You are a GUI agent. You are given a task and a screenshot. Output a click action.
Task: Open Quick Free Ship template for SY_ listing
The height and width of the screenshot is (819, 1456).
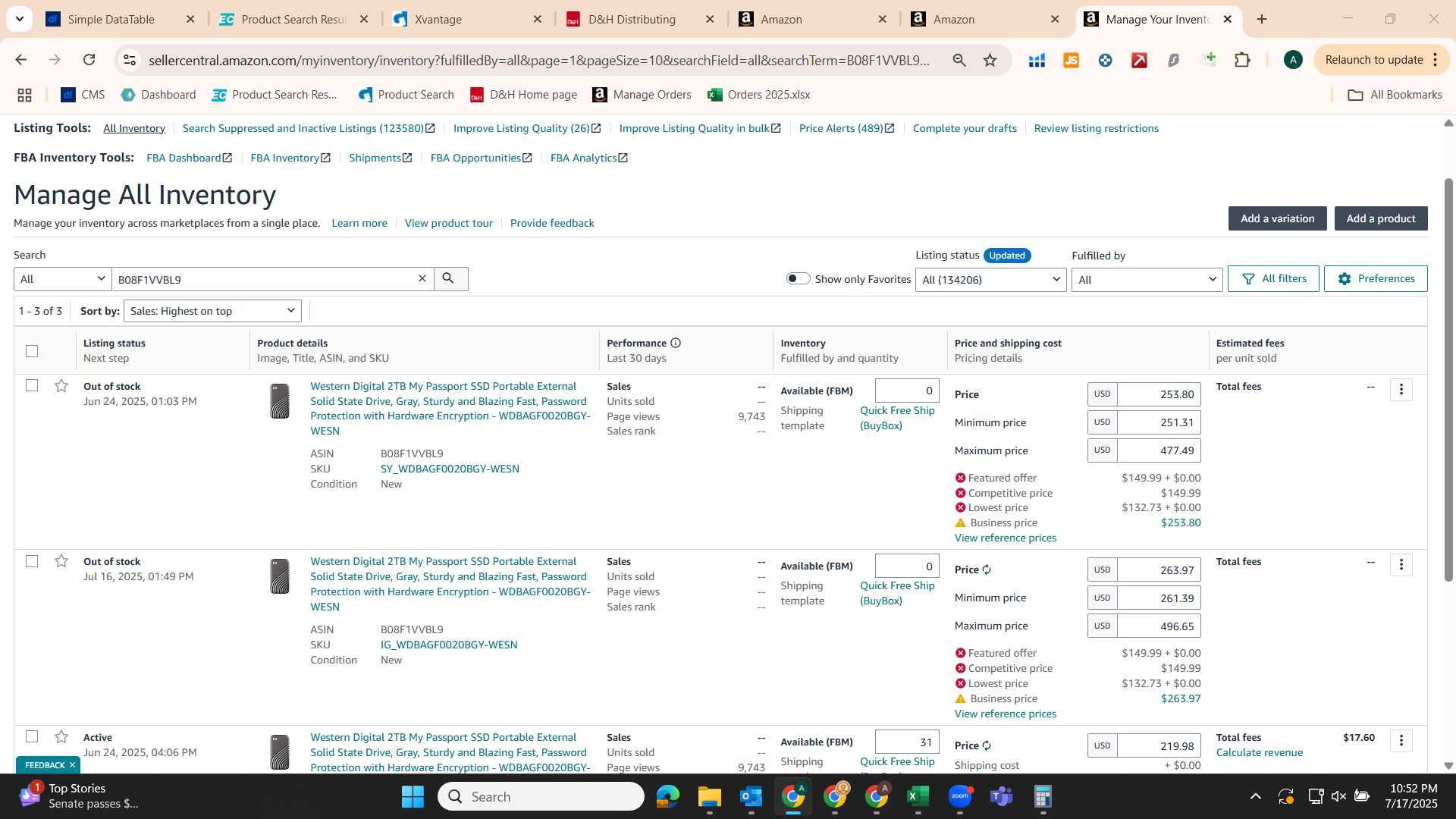(x=897, y=418)
